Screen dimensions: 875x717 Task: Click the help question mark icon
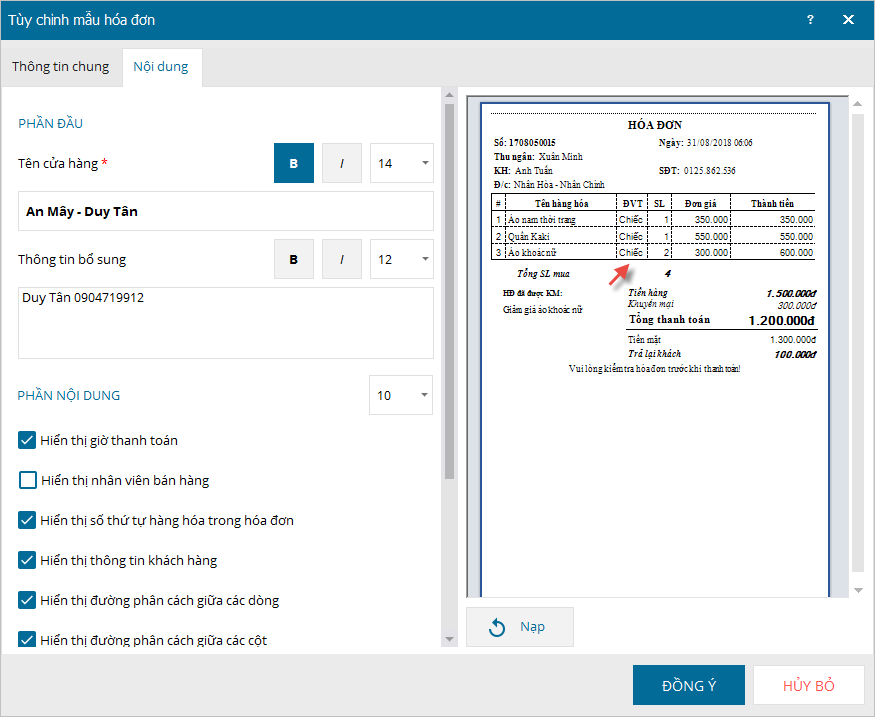(810, 20)
